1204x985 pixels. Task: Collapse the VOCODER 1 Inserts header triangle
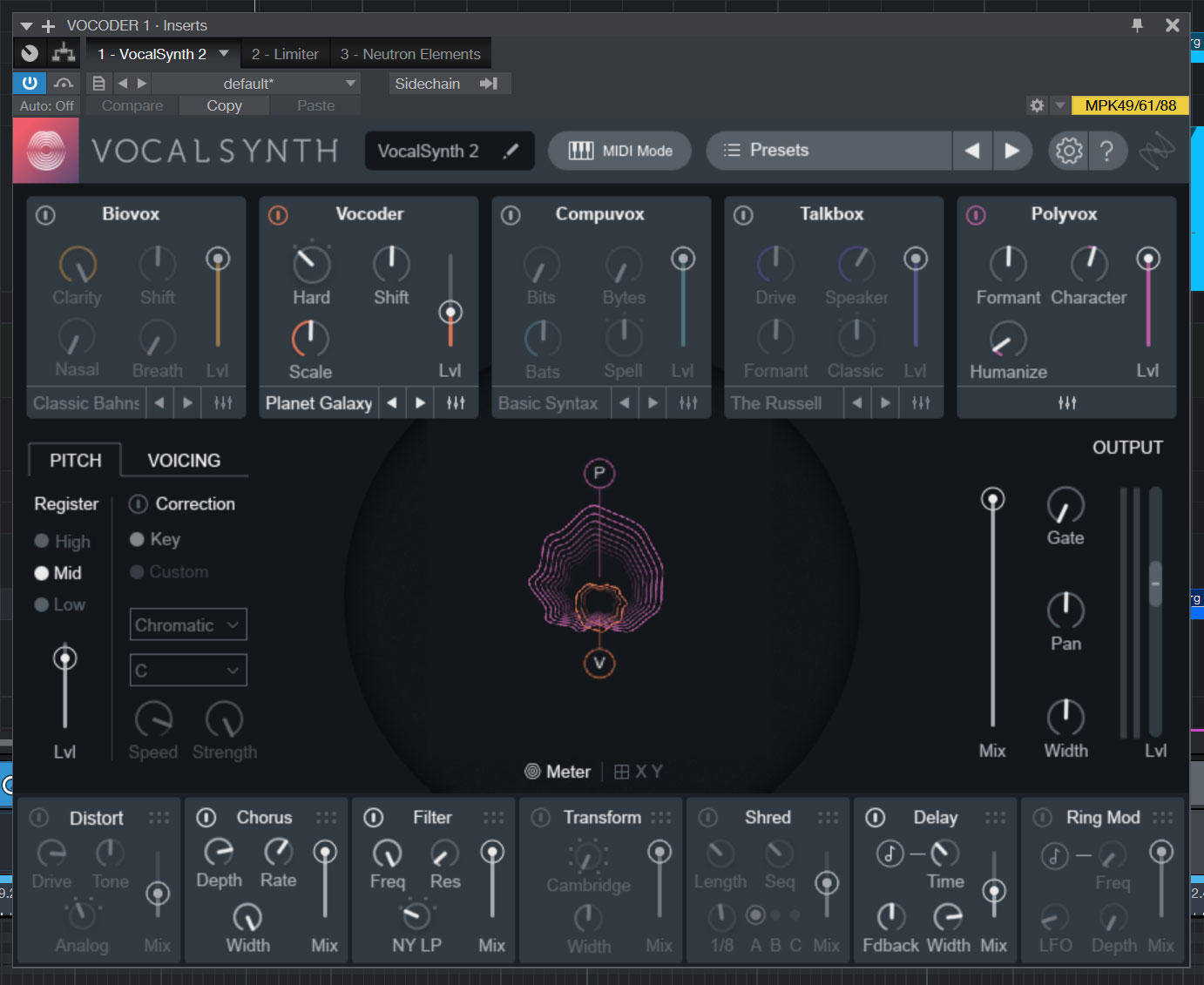27,26
